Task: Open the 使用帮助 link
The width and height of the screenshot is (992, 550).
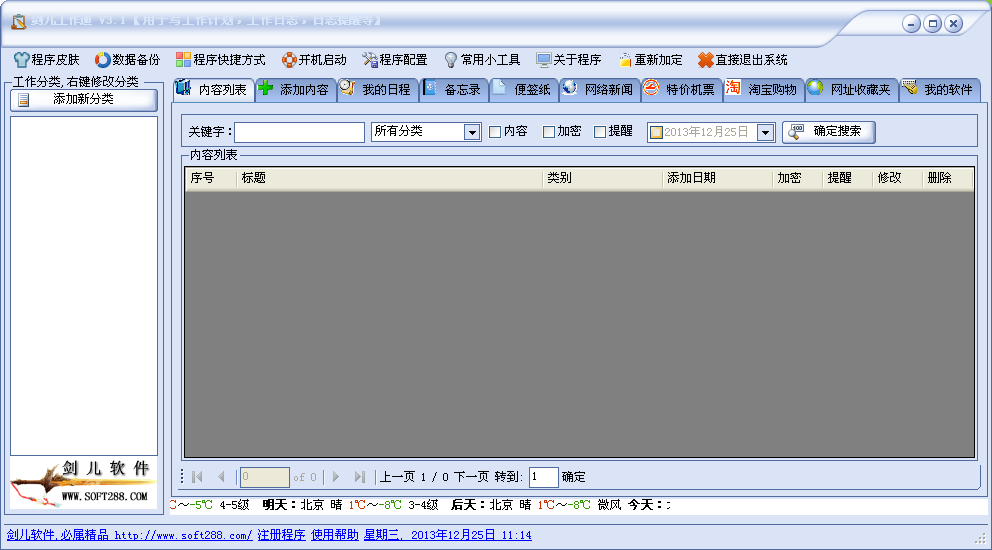Action: coord(335,535)
